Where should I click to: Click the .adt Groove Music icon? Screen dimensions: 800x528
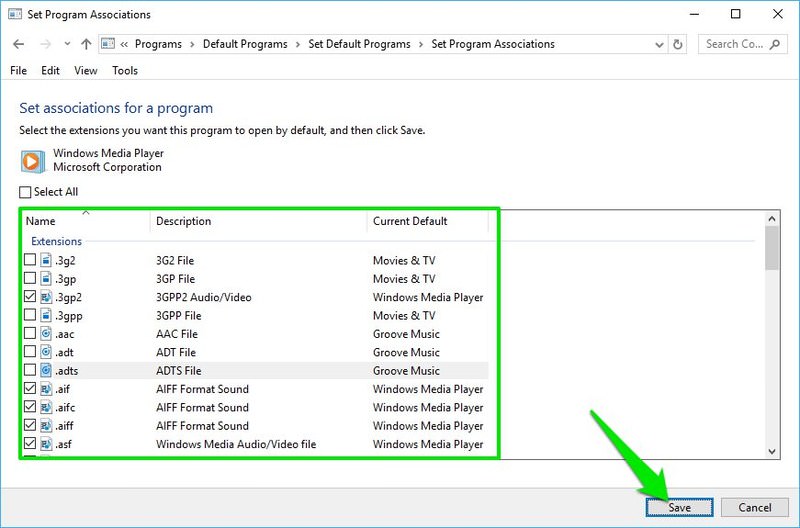coord(46,352)
